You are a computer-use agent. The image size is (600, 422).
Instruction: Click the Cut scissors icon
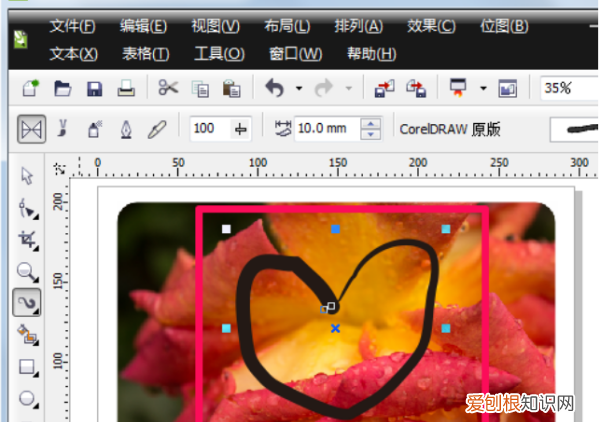point(167,89)
